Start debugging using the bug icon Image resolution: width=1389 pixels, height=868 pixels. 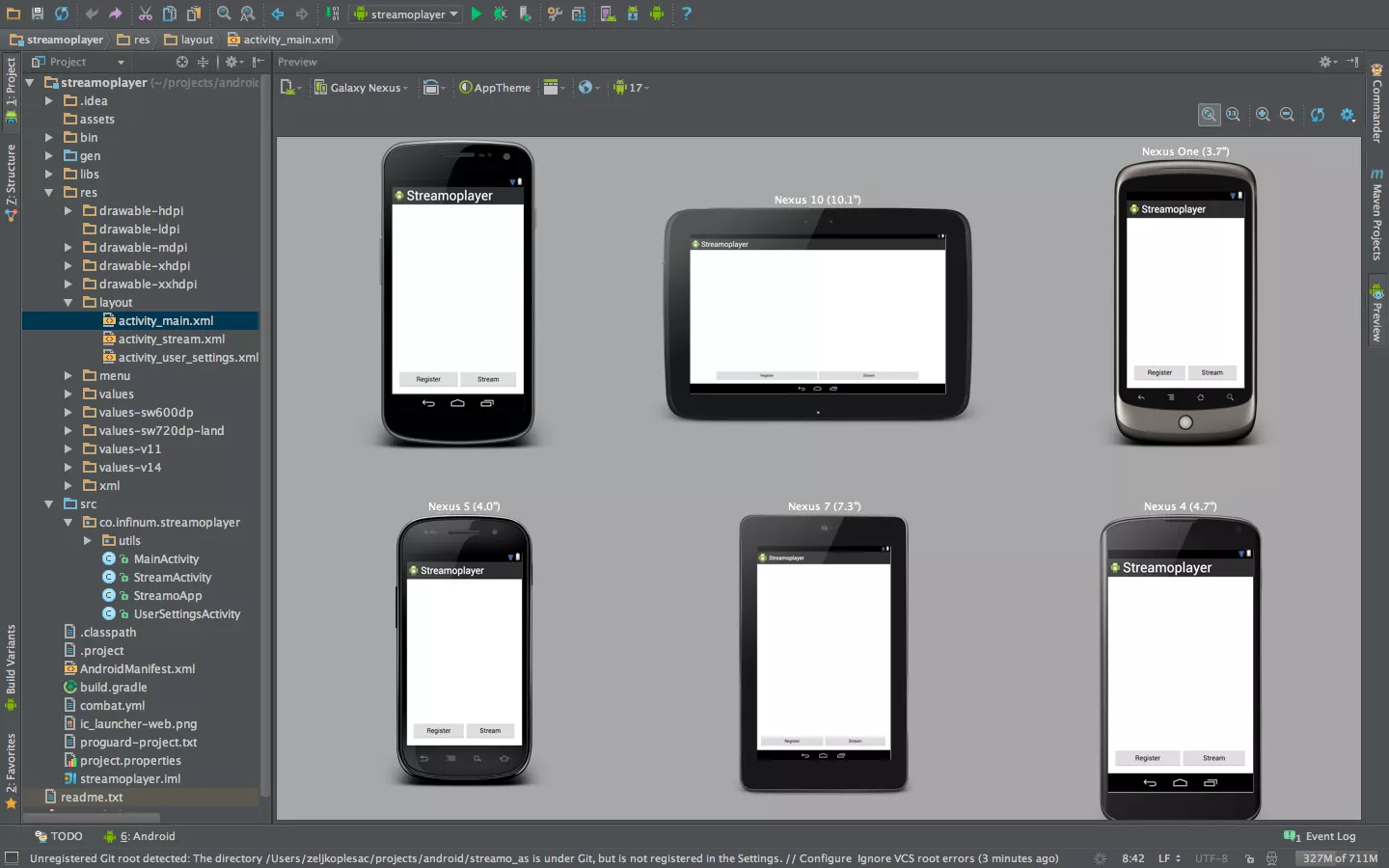pyautogui.click(x=500, y=14)
